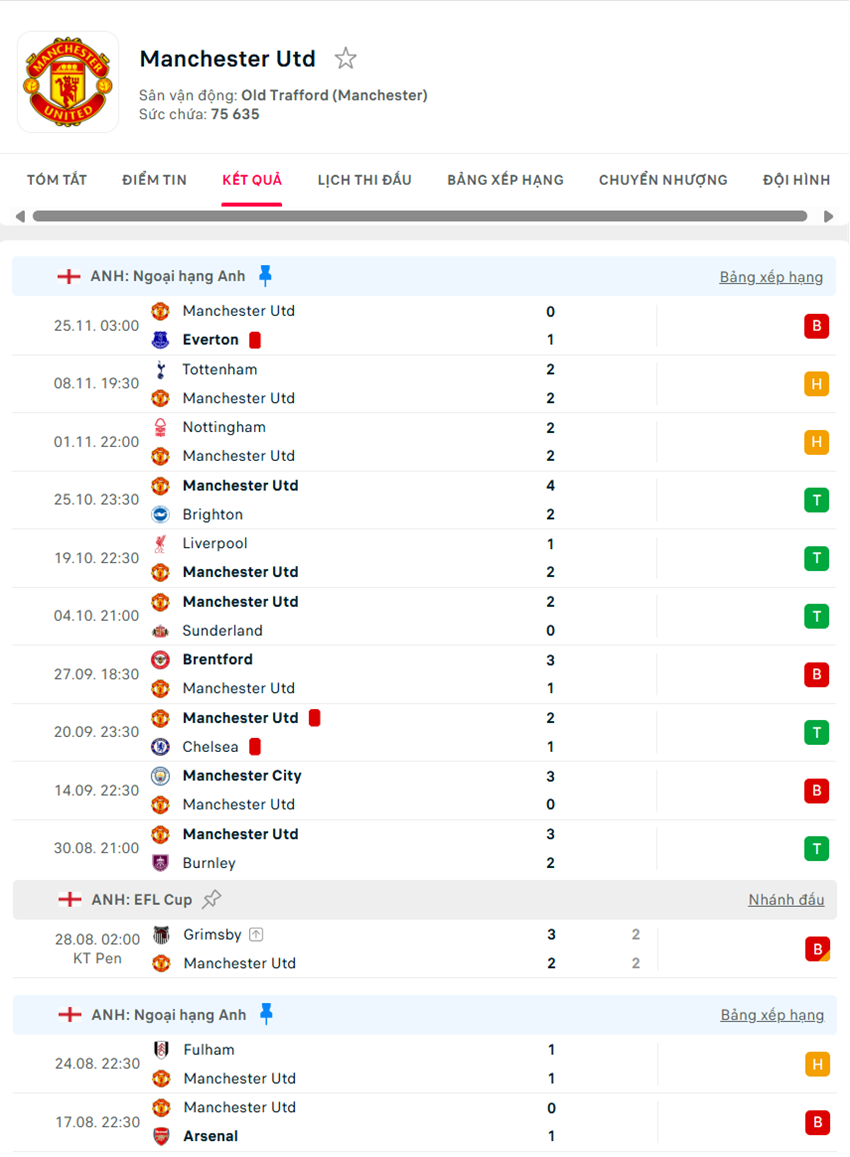Image resolution: width=850 pixels, height=1157 pixels.
Task: Switch to the TÓM TẮT tab
Action: point(57,180)
